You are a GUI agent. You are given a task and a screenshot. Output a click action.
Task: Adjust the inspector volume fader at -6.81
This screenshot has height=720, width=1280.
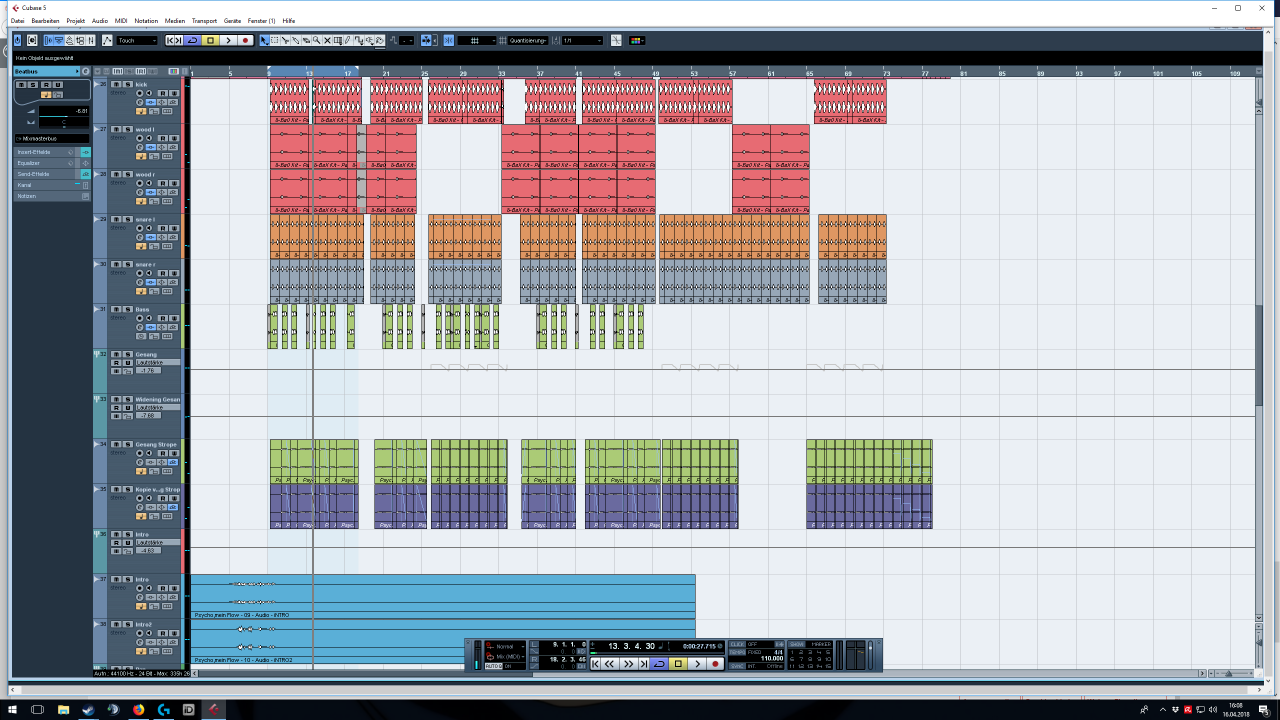(64, 111)
